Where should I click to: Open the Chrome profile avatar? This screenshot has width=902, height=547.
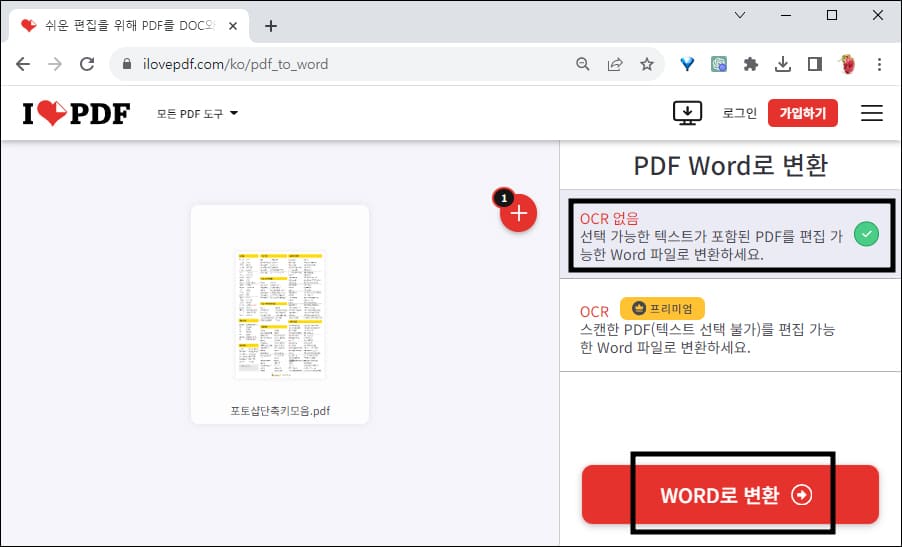click(847, 64)
